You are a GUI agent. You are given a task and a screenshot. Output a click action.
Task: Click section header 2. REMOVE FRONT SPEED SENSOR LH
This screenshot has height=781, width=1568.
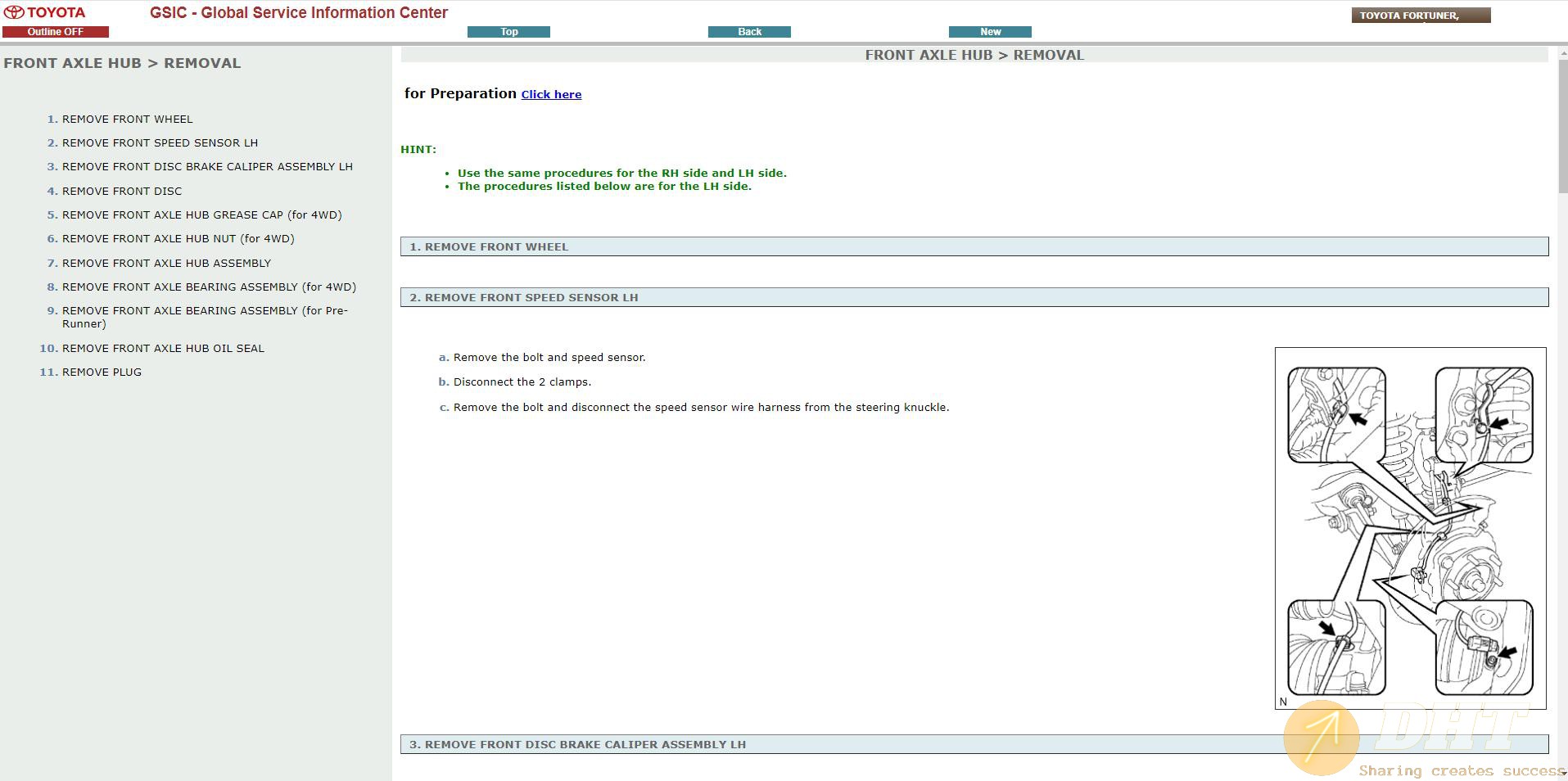pyautogui.click(x=974, y=297)
